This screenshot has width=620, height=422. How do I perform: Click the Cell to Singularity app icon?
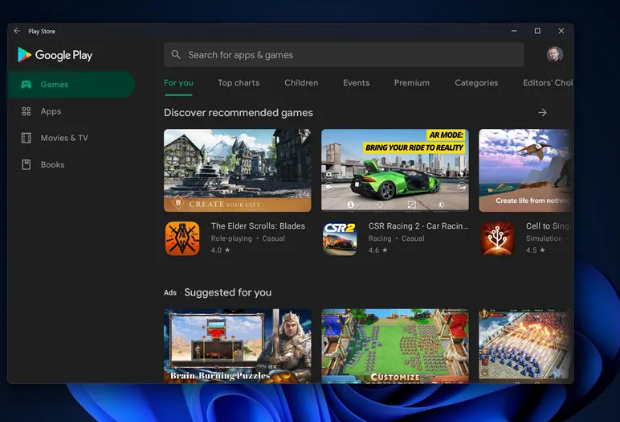(497, 238)
